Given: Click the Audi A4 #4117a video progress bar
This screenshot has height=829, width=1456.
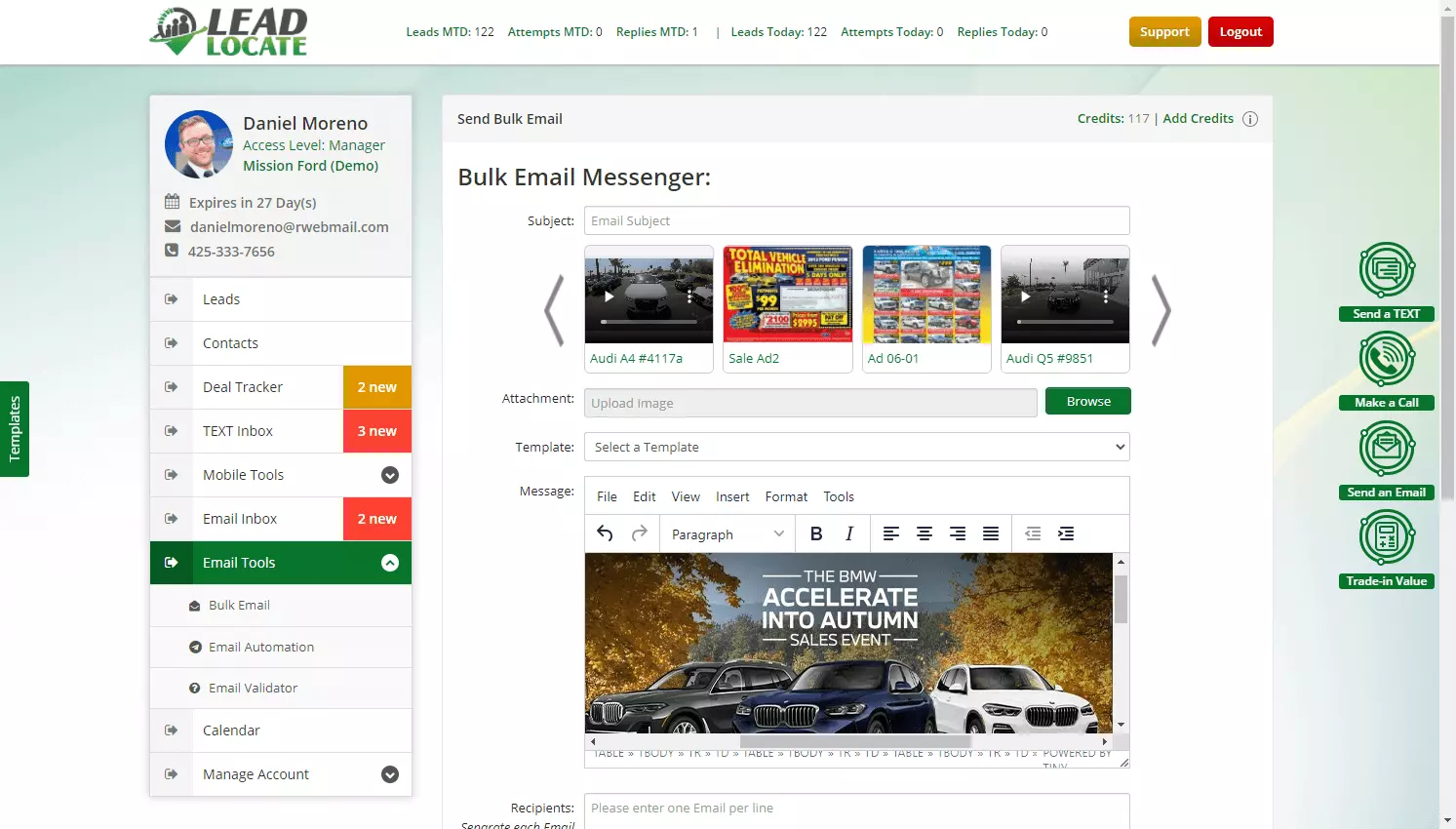Looking at the screenshot, I should click(649, 321).
